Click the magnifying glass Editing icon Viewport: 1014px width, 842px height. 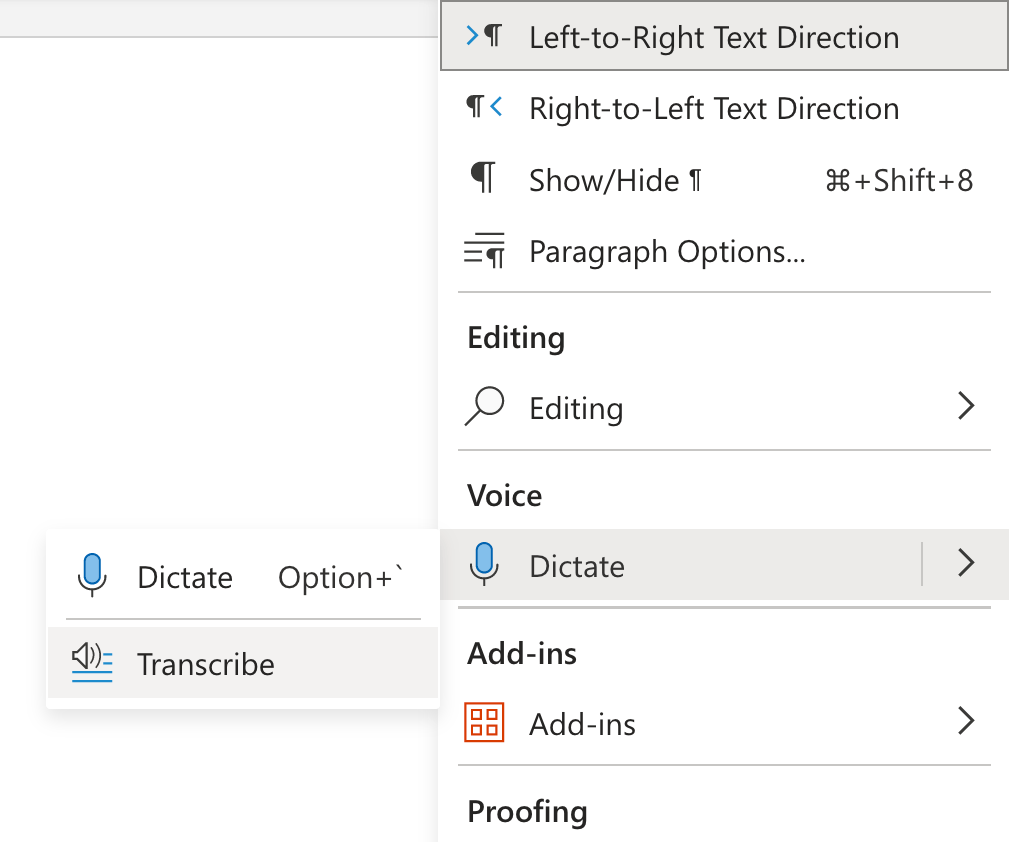(485, 408)
